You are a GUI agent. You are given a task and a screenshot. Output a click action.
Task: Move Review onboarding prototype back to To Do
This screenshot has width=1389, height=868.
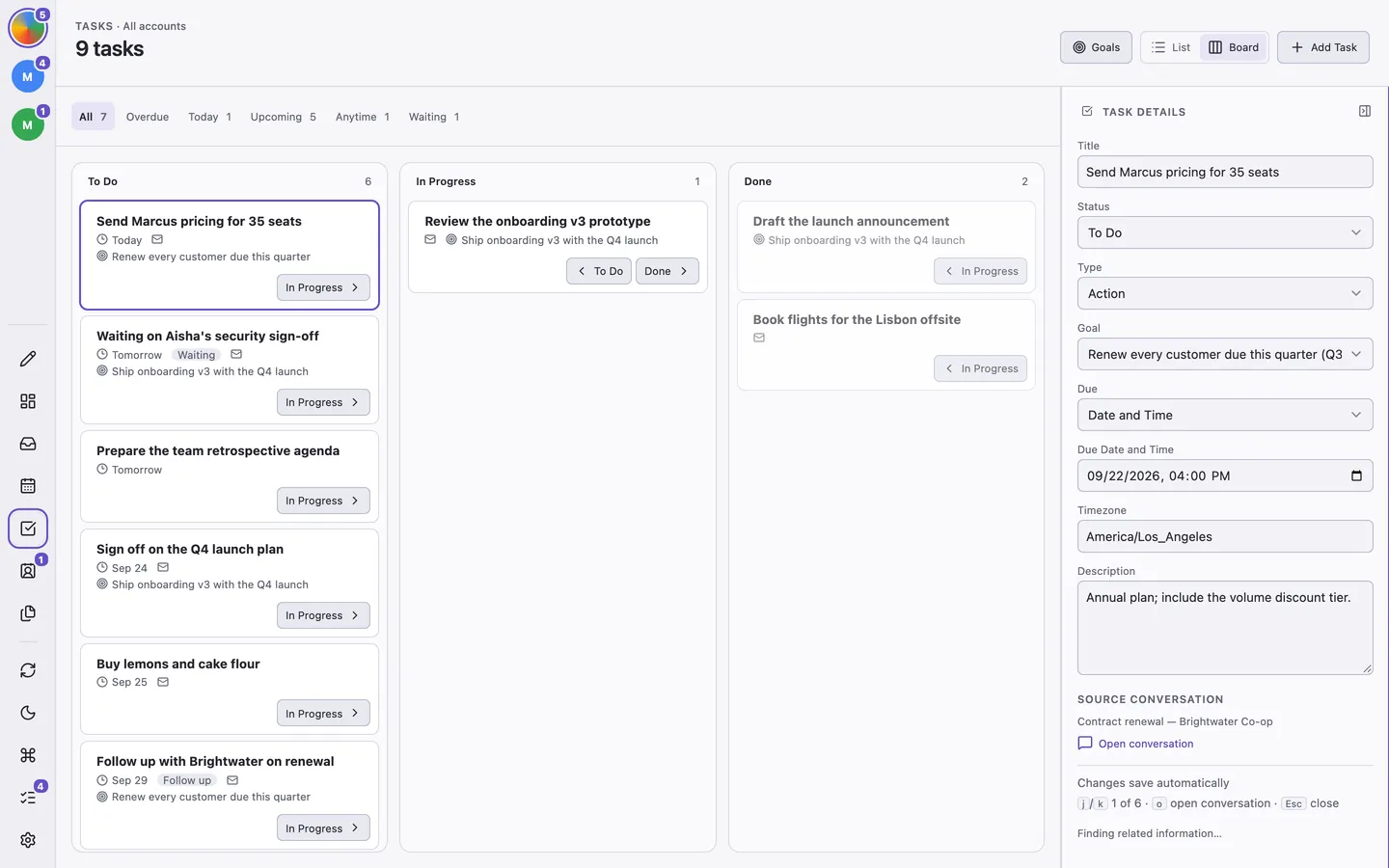(599, 271)
